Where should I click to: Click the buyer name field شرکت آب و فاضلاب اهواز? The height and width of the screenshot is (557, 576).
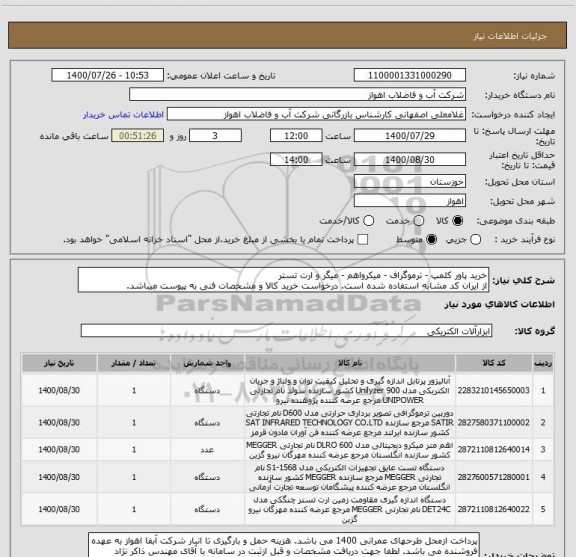[x=298, y=95]
